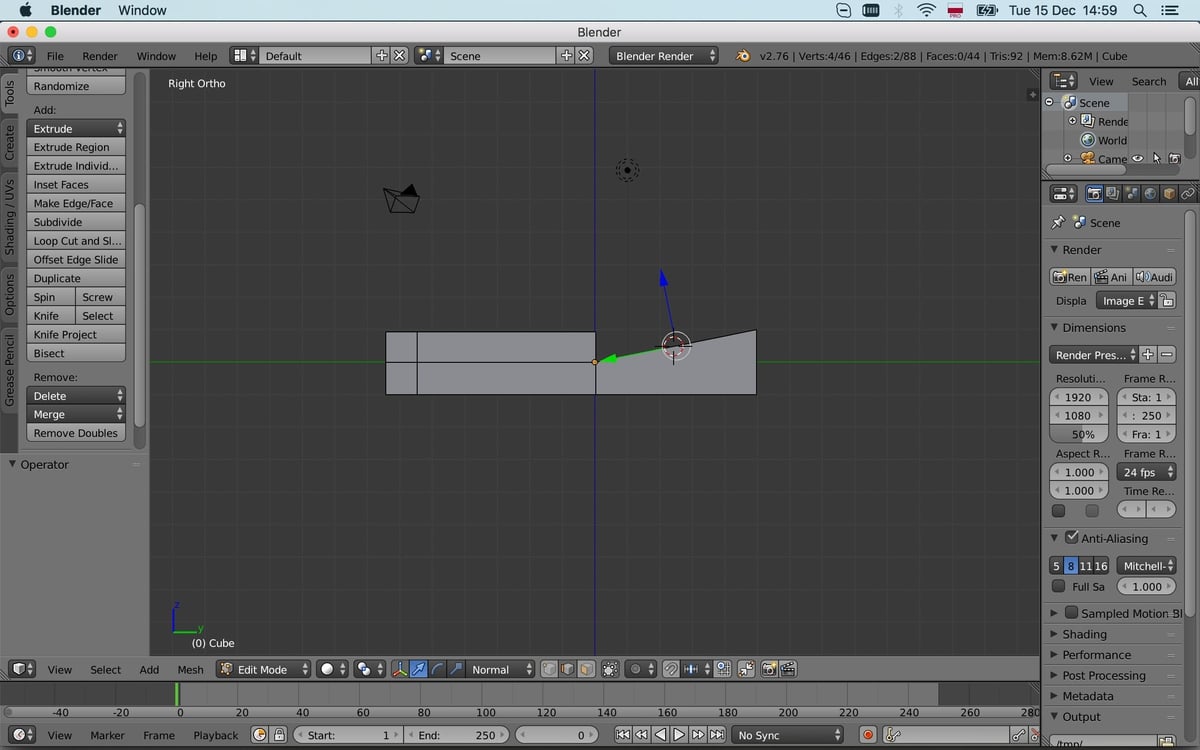1200x750 pixels.
Task: Click the Remove Doubles button
Action: (x=75, y=432)
